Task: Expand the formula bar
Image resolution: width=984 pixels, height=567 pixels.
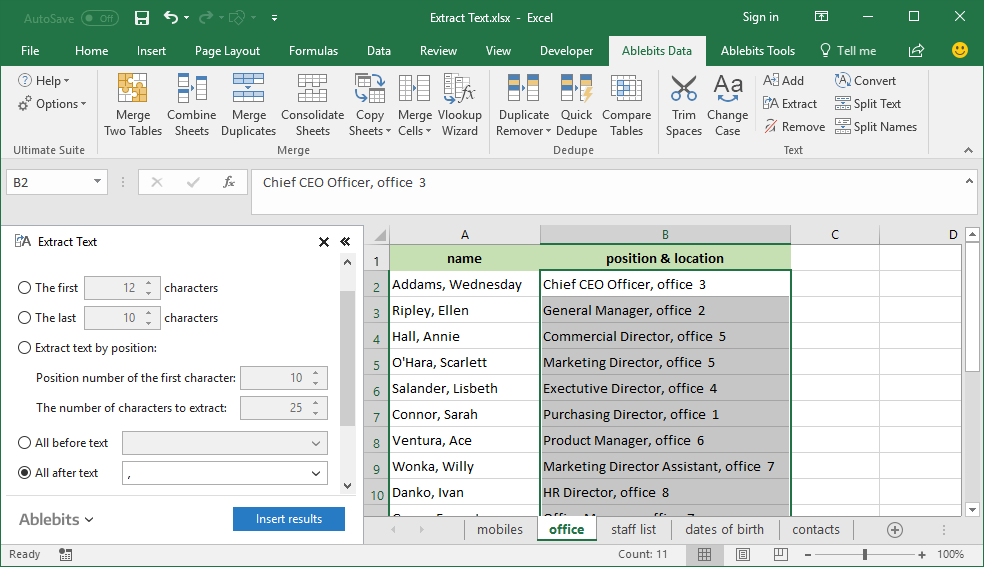Action: coord(969,181)
